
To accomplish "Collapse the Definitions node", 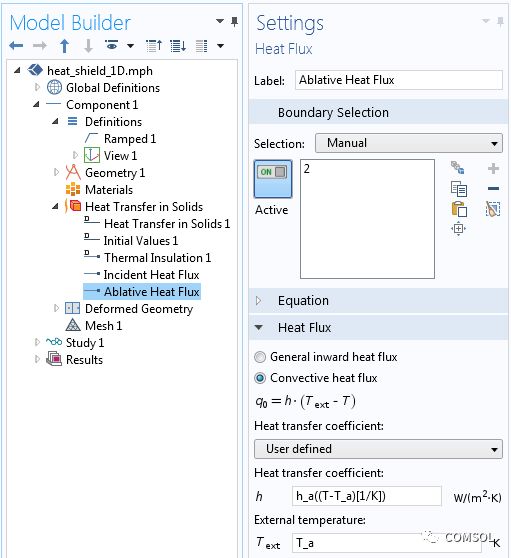I will (x=55, y=121).
